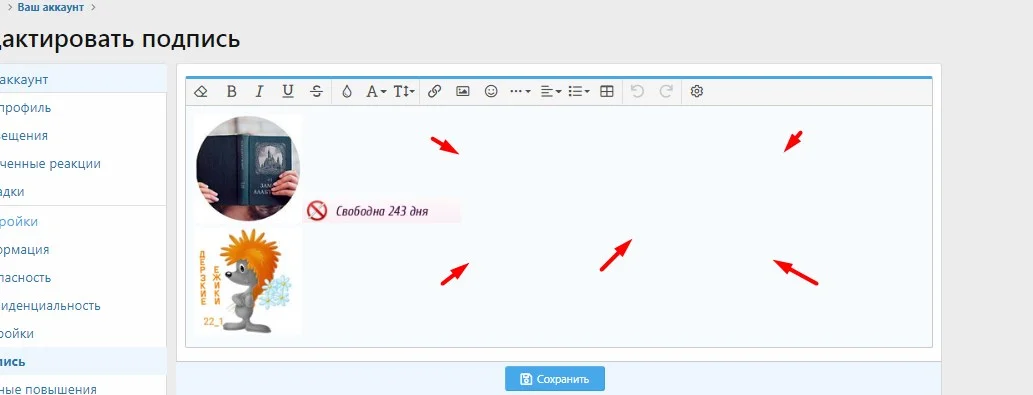Viewport: 1033px width, 395px height.
Task: Click the Insert image icon
Action: pos(462,92)
